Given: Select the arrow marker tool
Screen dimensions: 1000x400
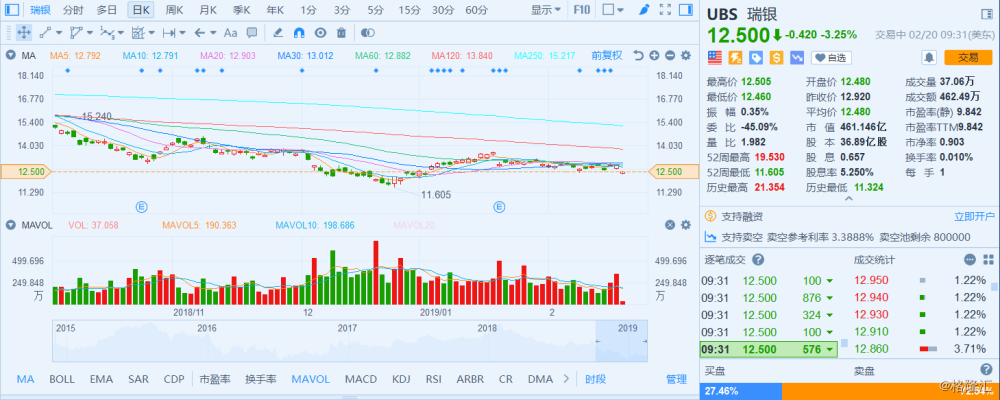Looking at the screenshot, I should click(199, 33).
